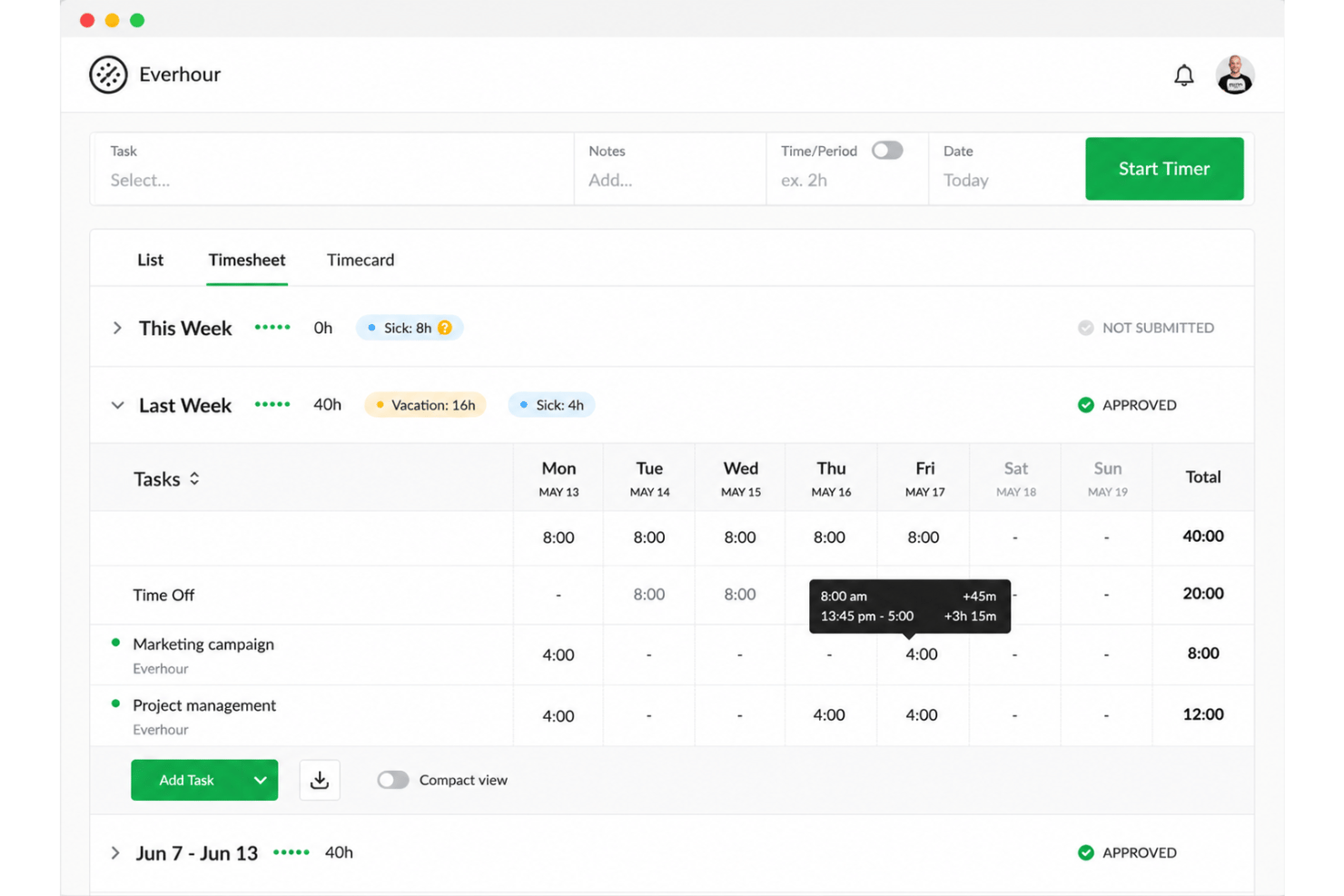
Task: Click the download timesheet icon
Action: click(320, 780)
